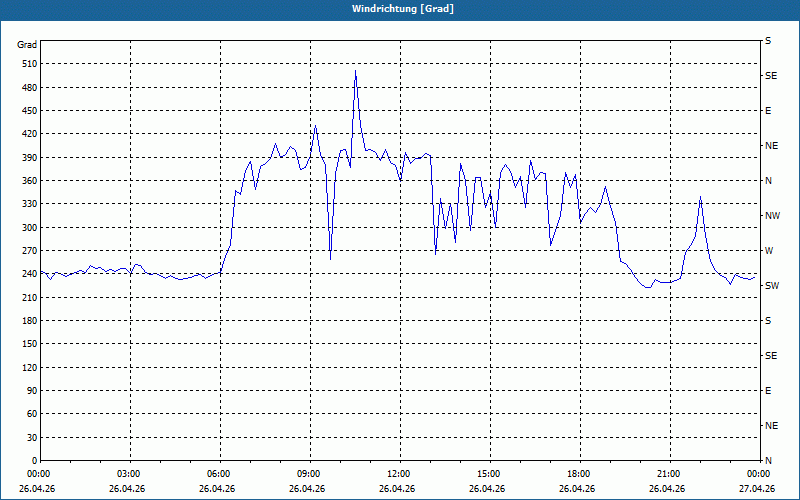800x500 pixels.
Task: Select the 240 degree axis label
Action: [31, 274]
